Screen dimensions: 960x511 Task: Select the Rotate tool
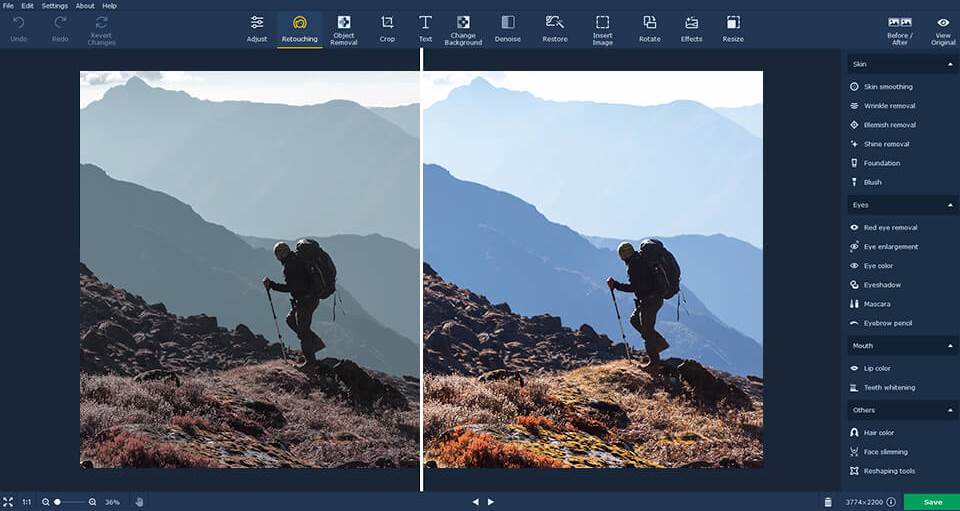[649, 29]
